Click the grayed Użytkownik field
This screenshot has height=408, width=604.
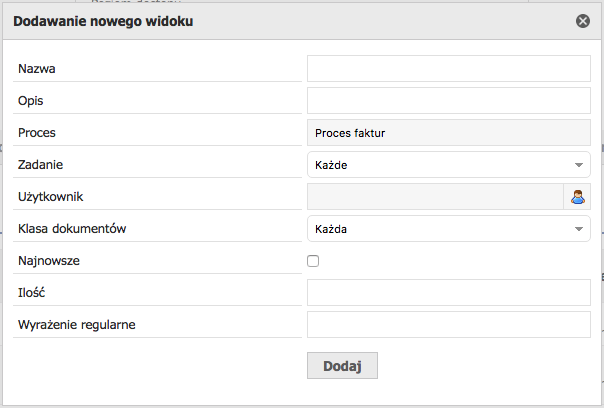pos(435,197)
